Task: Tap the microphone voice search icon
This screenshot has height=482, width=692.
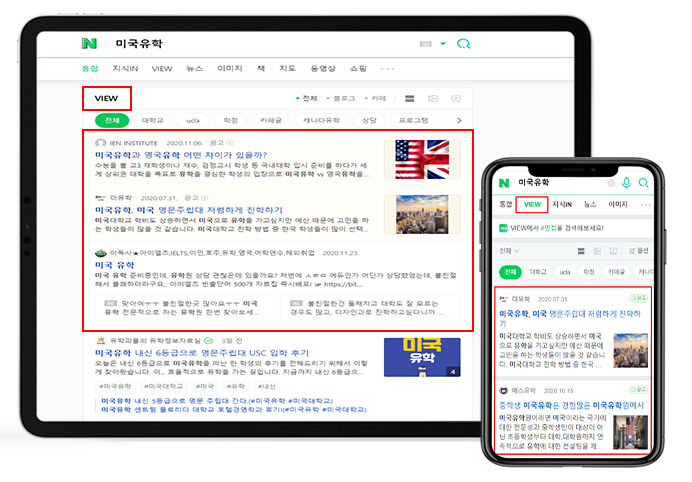Action: point(626,183)
